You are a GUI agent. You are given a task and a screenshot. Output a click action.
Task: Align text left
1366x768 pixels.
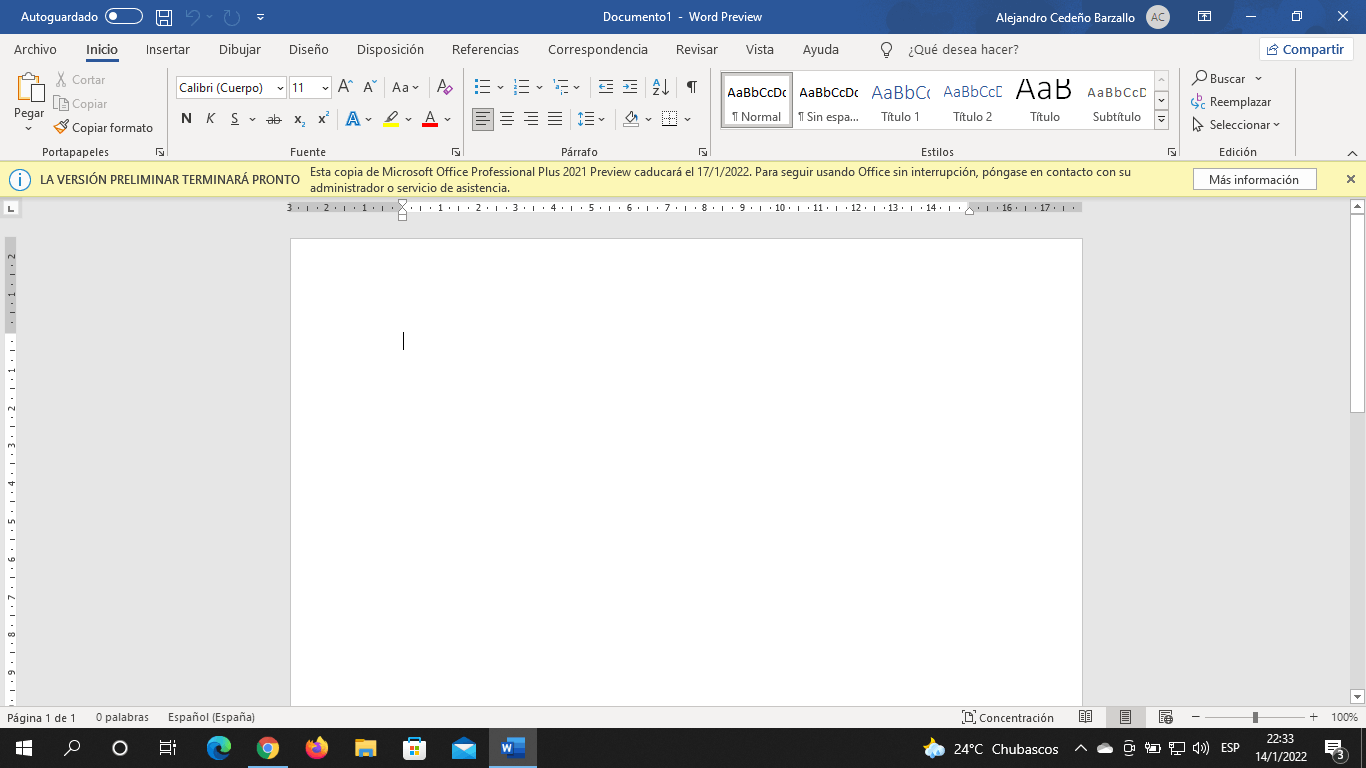click(483, 119)
